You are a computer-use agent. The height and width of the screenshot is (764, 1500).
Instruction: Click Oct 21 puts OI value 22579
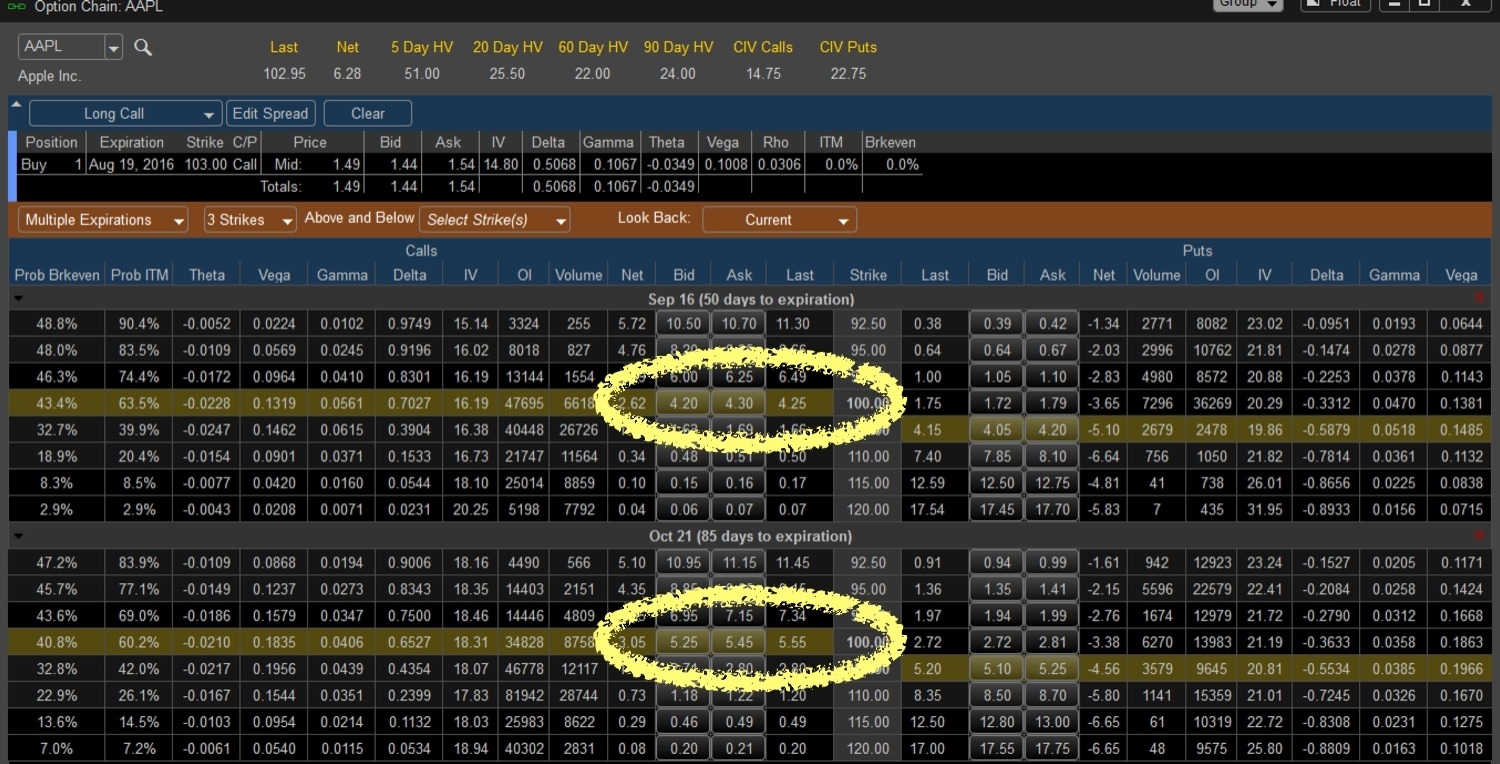[x=1212, y=589]
